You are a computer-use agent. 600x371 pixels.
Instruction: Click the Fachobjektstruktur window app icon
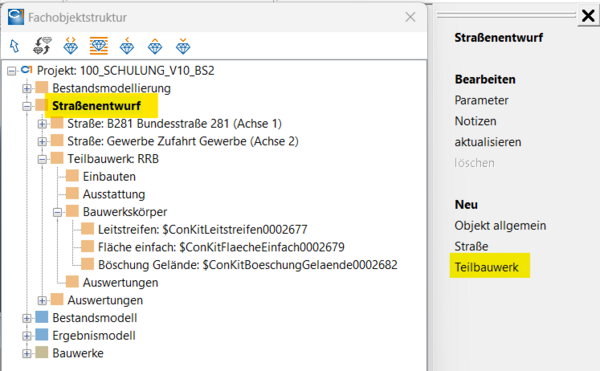coord(16,17)
